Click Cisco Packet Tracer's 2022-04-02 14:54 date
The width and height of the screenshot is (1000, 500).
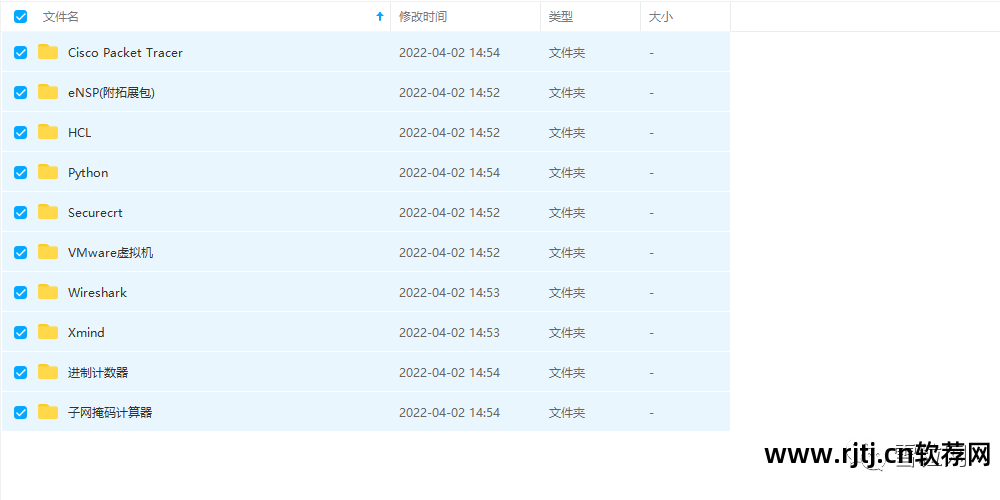[x=450, y=53]
